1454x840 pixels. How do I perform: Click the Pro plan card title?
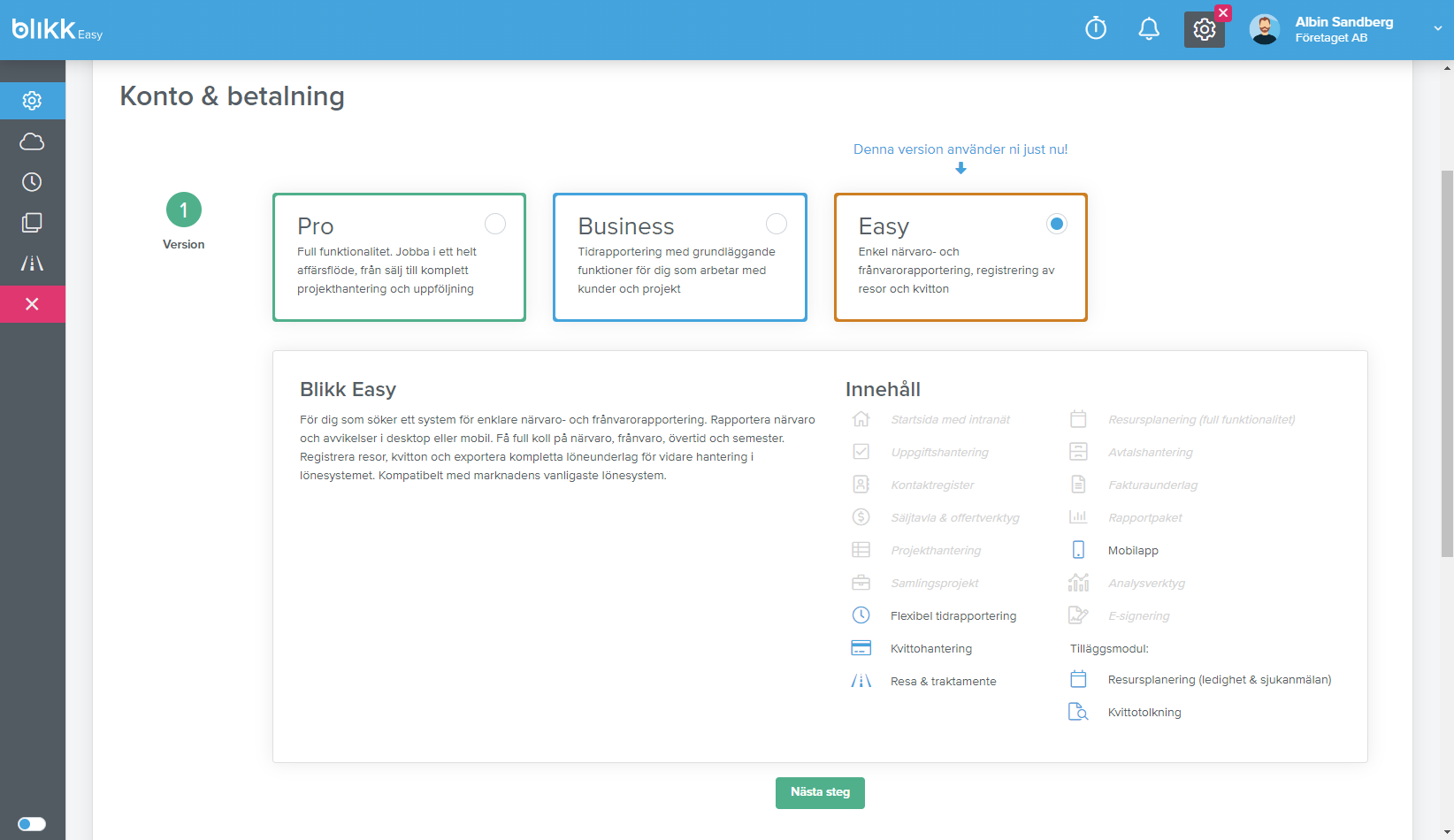[x=316, y=226]
